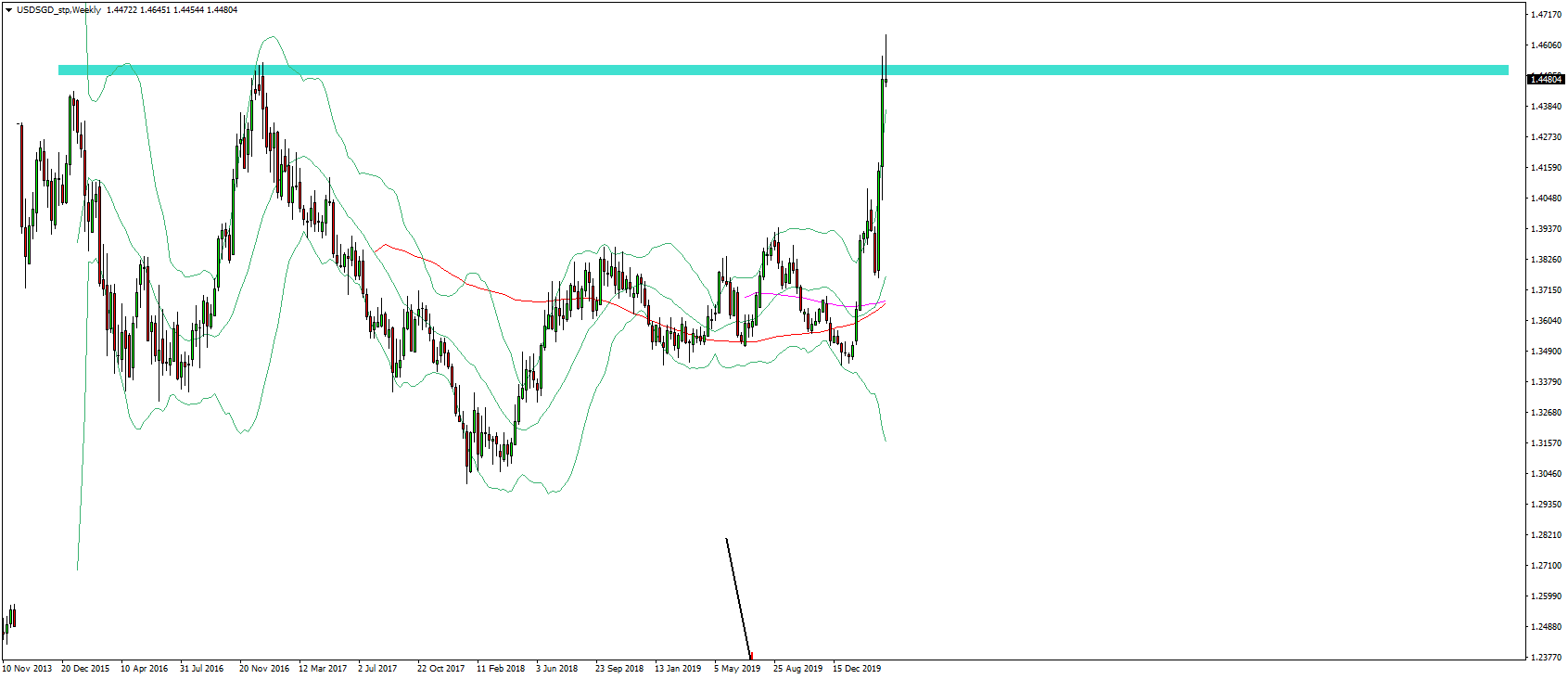Click the 11 Feb 2018 date label
The height and width of the screenshot is (679, 1568).
pos(501,669)
